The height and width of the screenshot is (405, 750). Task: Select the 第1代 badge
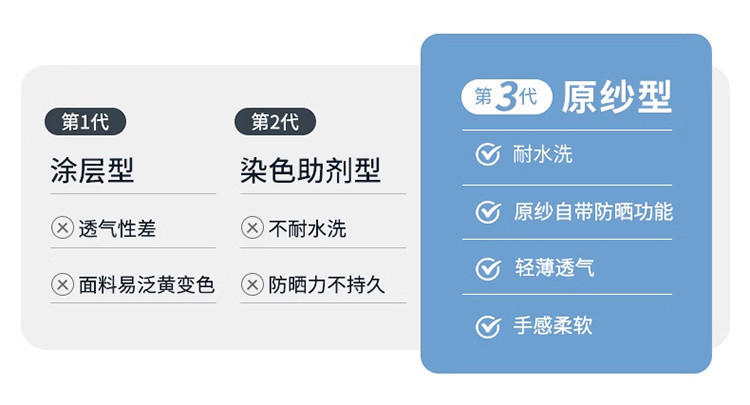tap(85, 122)
